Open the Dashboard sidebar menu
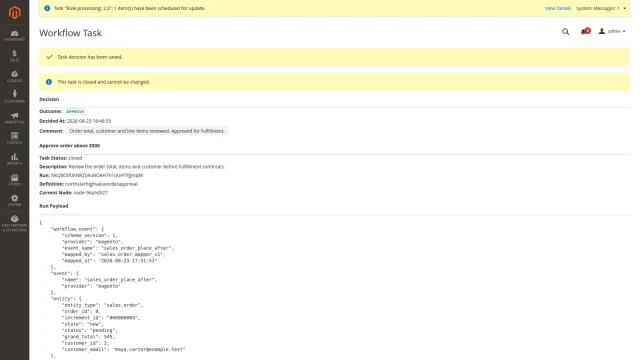Viewport: 640px width, 360px height. 14,36
